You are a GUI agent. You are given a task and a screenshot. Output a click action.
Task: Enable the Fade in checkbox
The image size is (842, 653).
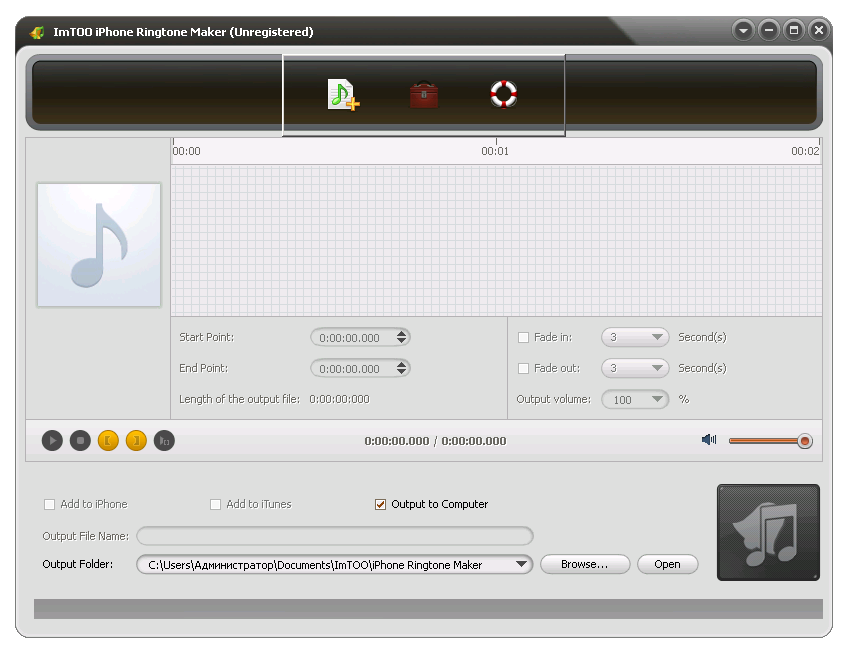pos(523,337)
